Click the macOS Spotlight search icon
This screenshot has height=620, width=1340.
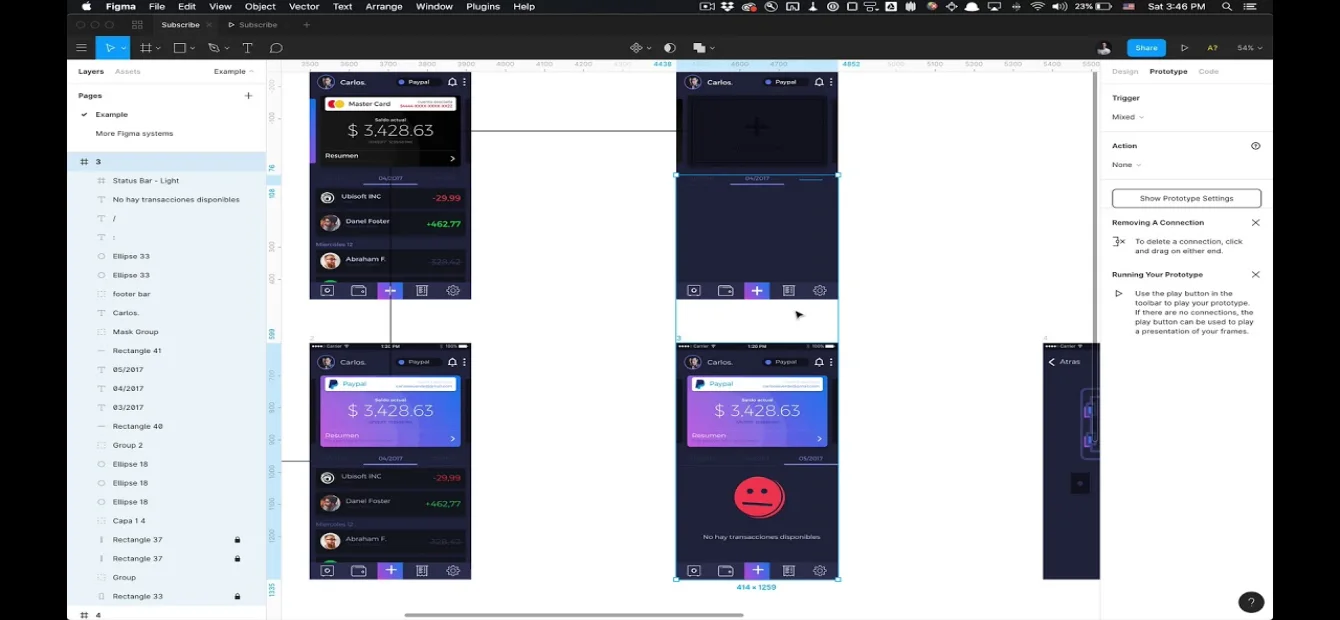tap(1226, 6)
